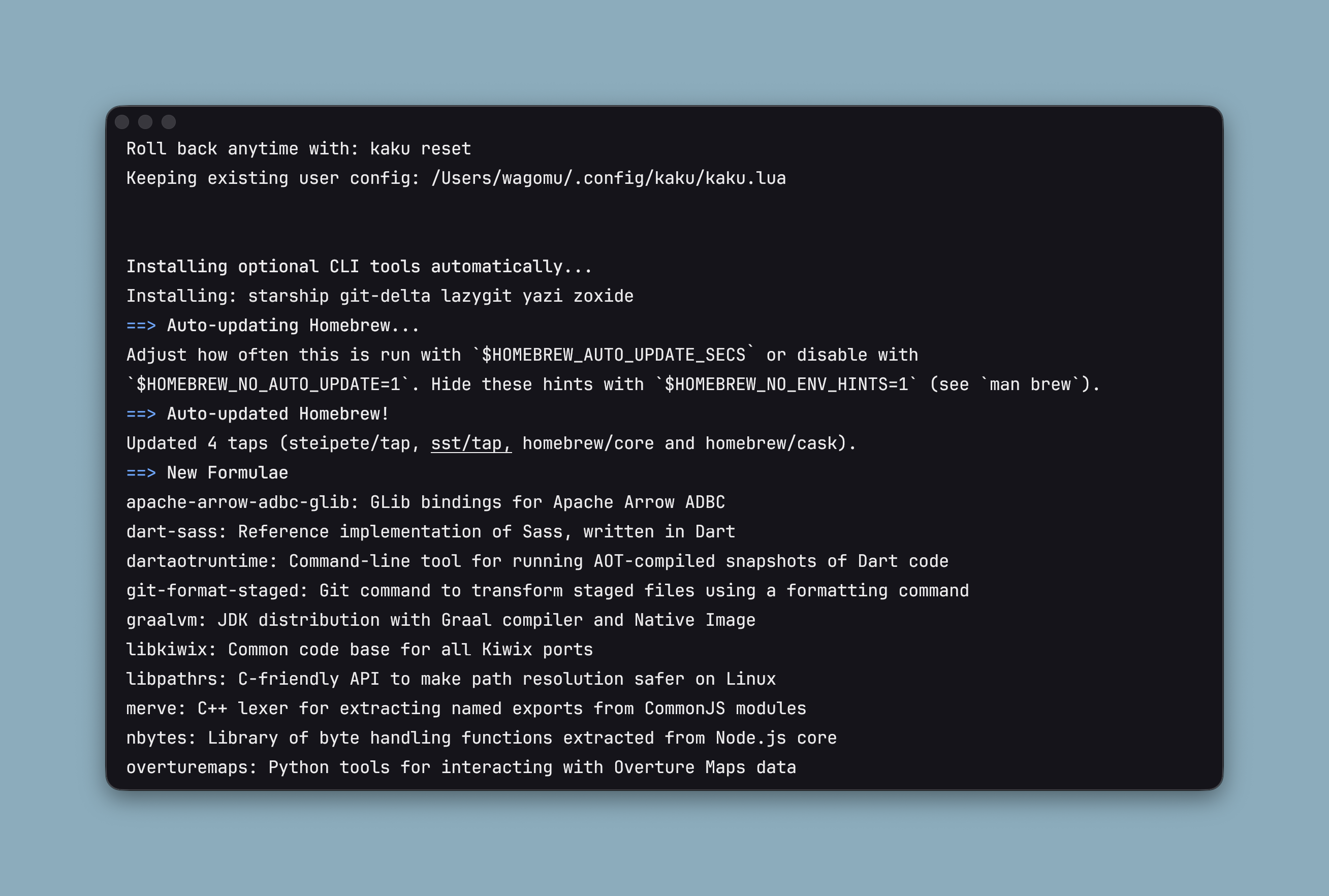Click the $HOMEBREW_NO_ENV_HINTS=1 variable text

(785, 385)
